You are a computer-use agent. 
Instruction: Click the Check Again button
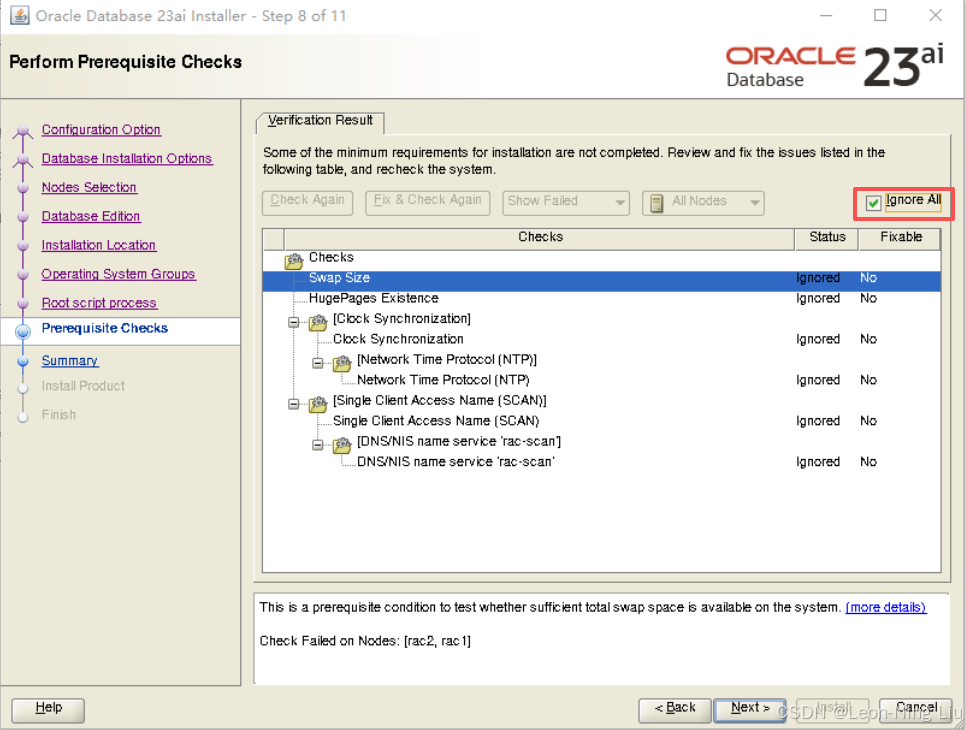[307, 202]
